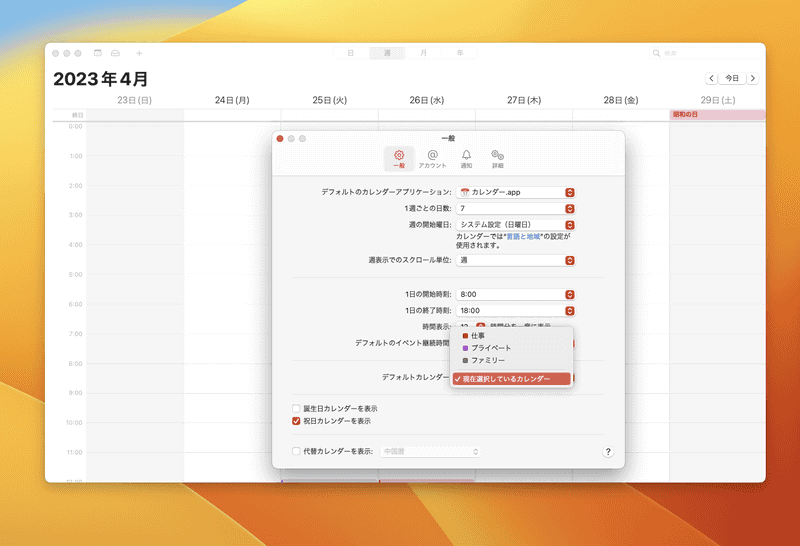Click the 28日(金) day header
800x546 pixels.
tap(621, 100)
